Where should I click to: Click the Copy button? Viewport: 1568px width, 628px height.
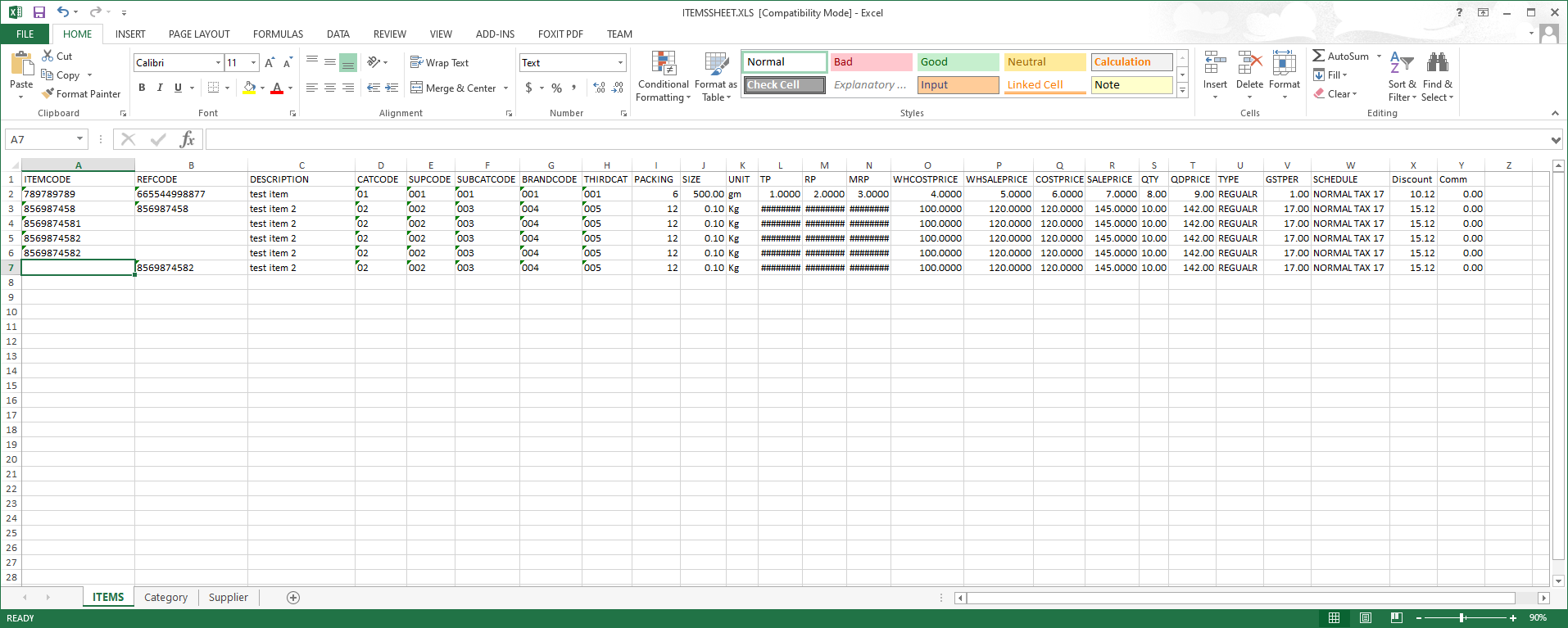pos(61,75)
